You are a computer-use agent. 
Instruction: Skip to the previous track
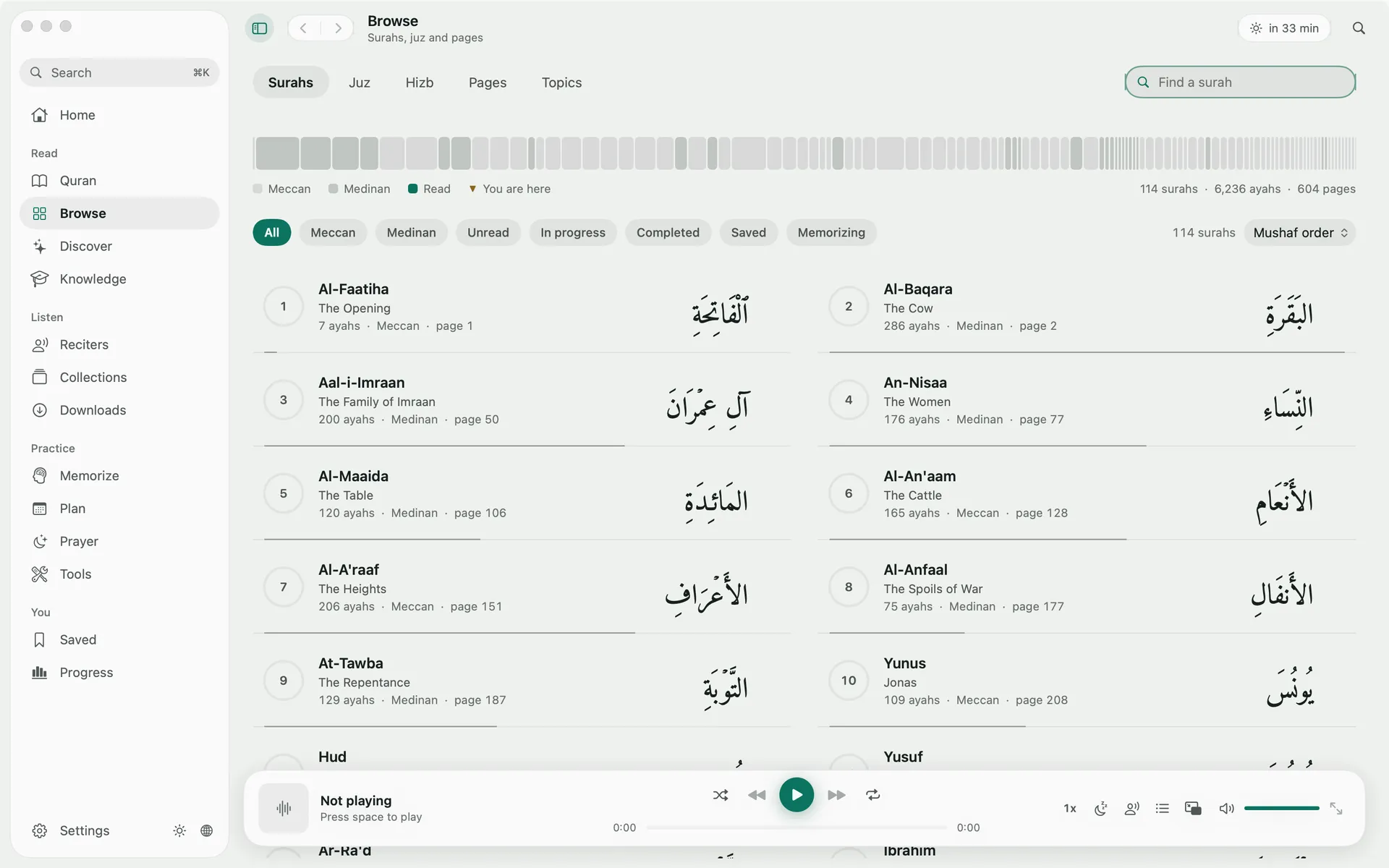tap(757, 795)
